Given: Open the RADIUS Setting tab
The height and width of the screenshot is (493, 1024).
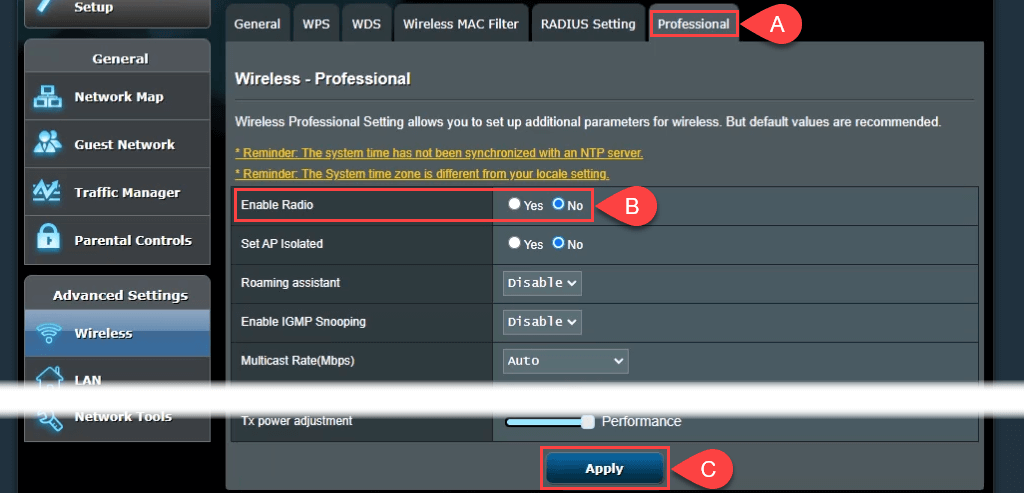Looking at the screenshot, I should pos(587,24).
